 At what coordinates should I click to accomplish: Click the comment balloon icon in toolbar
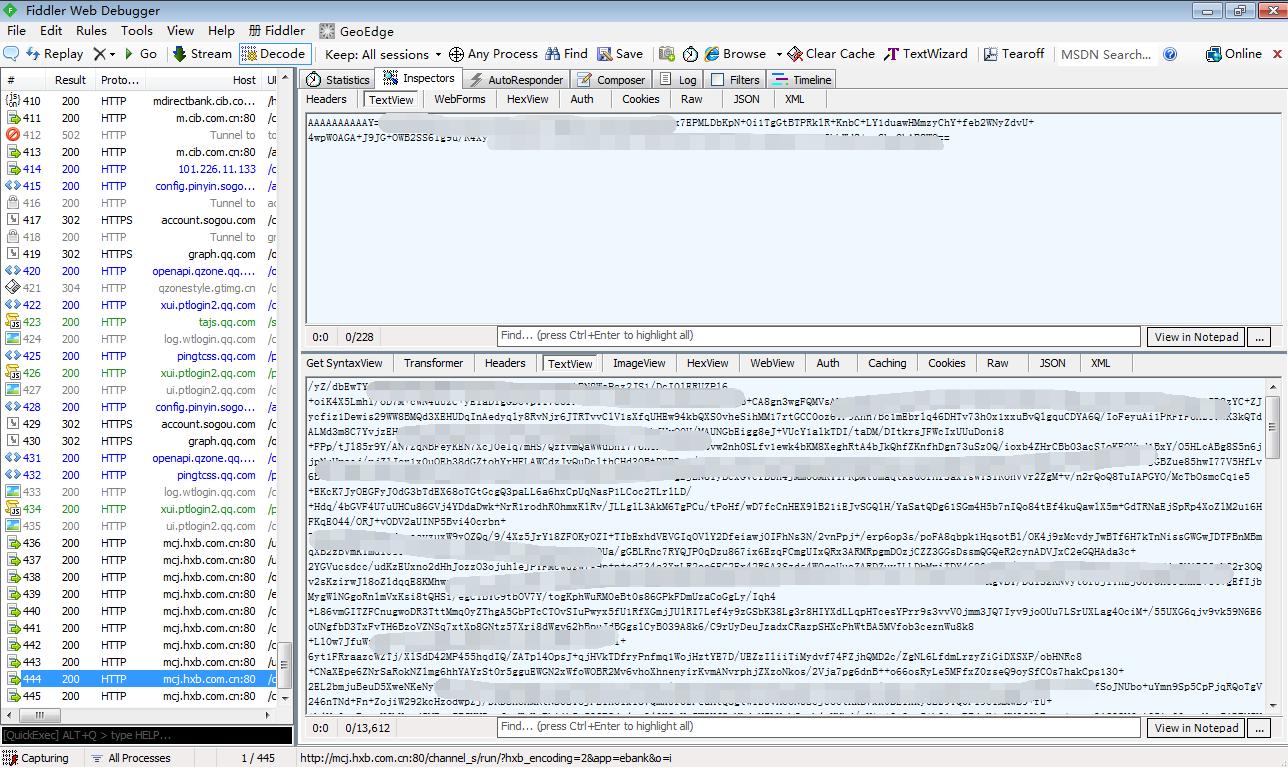[12, 54]
